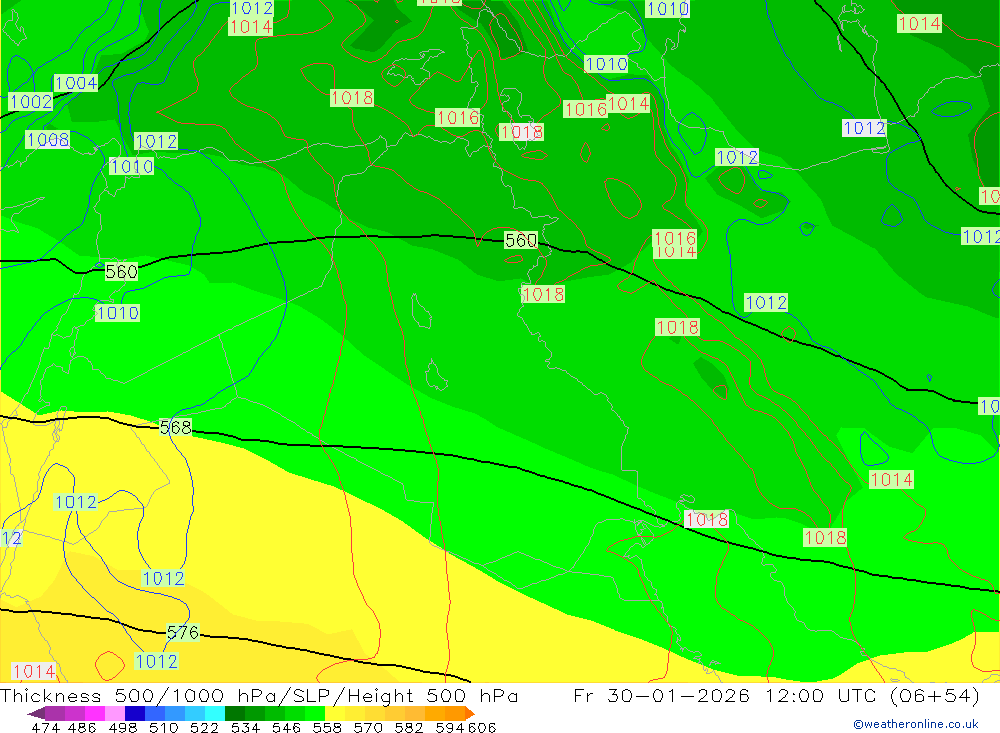Screen dimensions: 1000x733
Task: Click the 568 height contour label
Action: coord(175,427)
